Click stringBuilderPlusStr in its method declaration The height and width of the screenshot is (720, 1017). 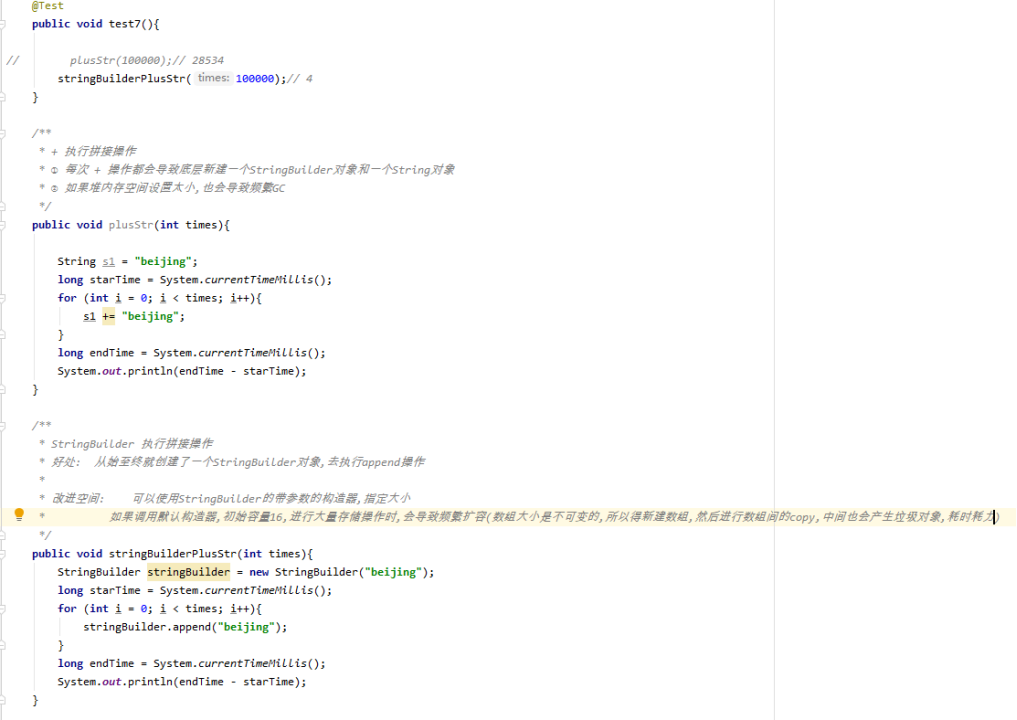(x=173, y=554)
